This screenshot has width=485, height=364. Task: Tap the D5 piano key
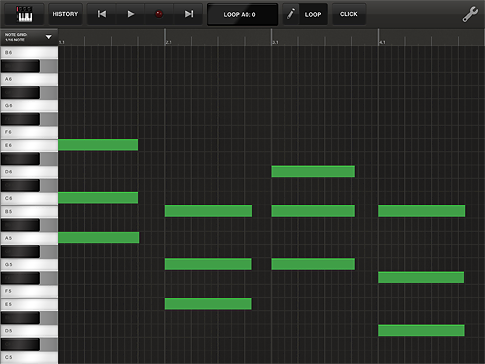tap(29, 331)
